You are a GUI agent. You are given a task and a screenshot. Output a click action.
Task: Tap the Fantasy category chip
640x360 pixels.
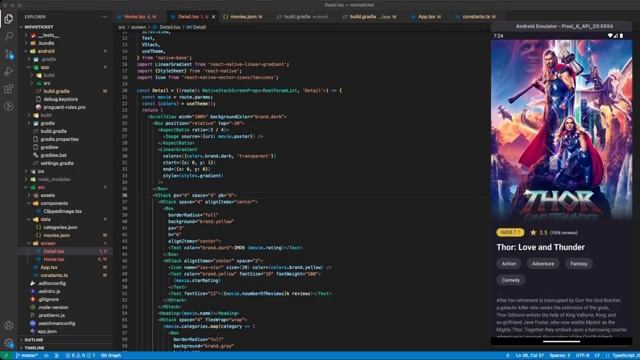(579, 264)
